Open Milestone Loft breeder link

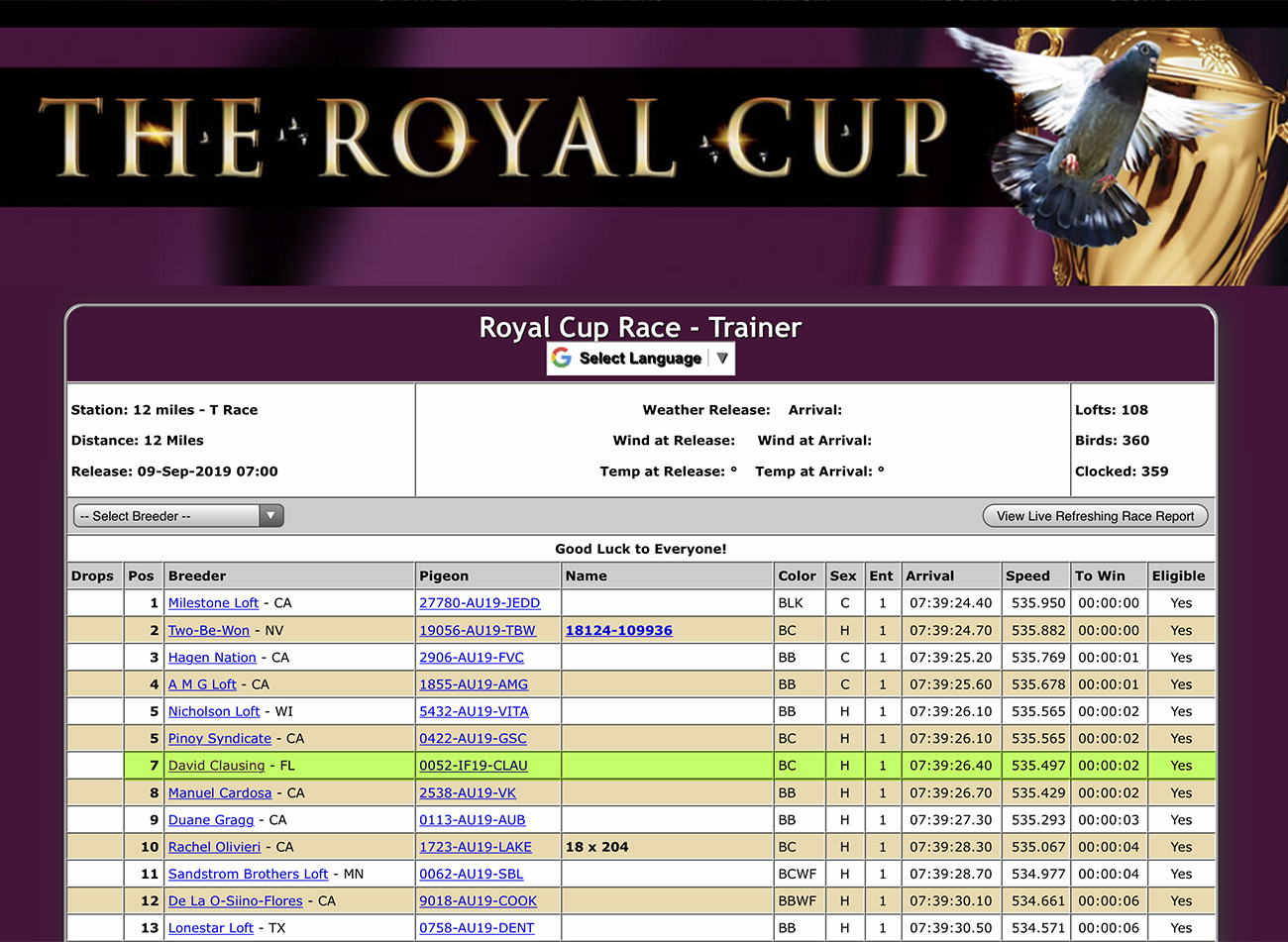[x=213, y=603]
